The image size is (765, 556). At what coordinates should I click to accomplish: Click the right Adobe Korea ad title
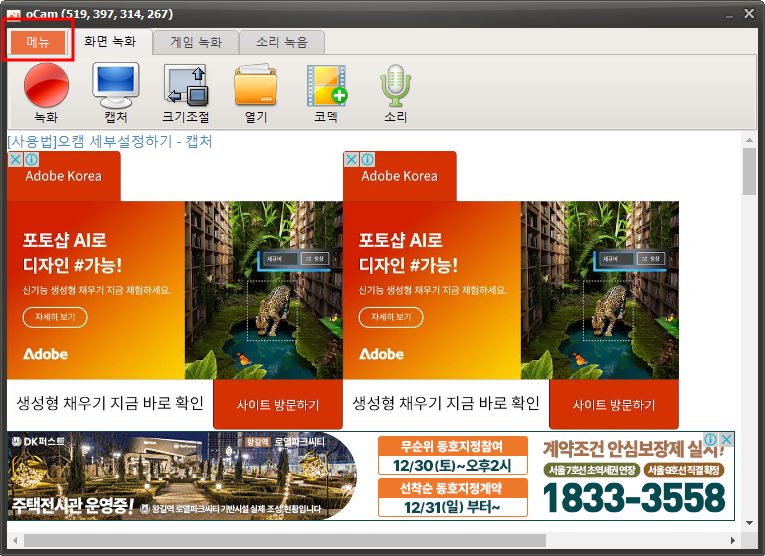(x=400, y=176)
